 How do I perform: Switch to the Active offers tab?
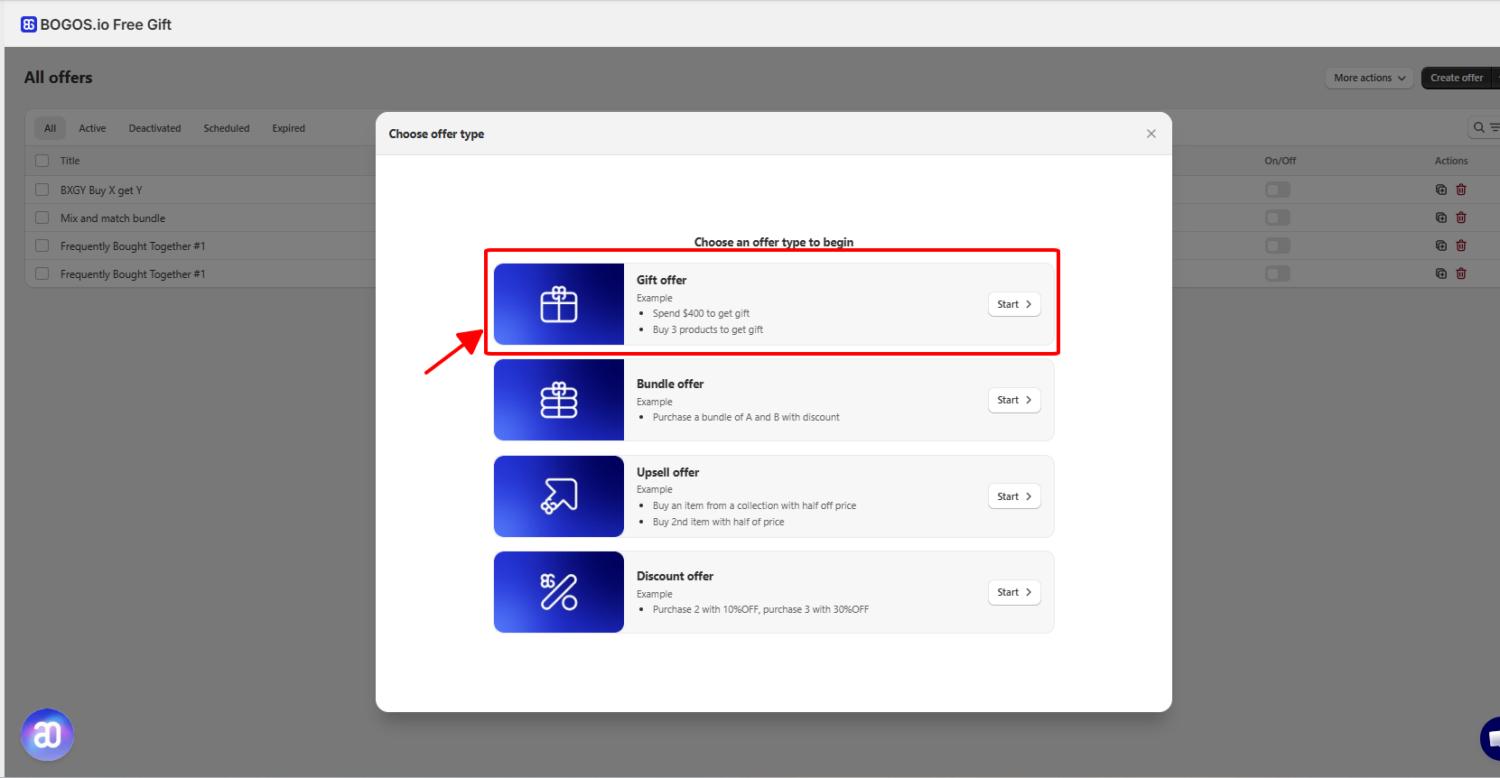[x=91, y=128]
